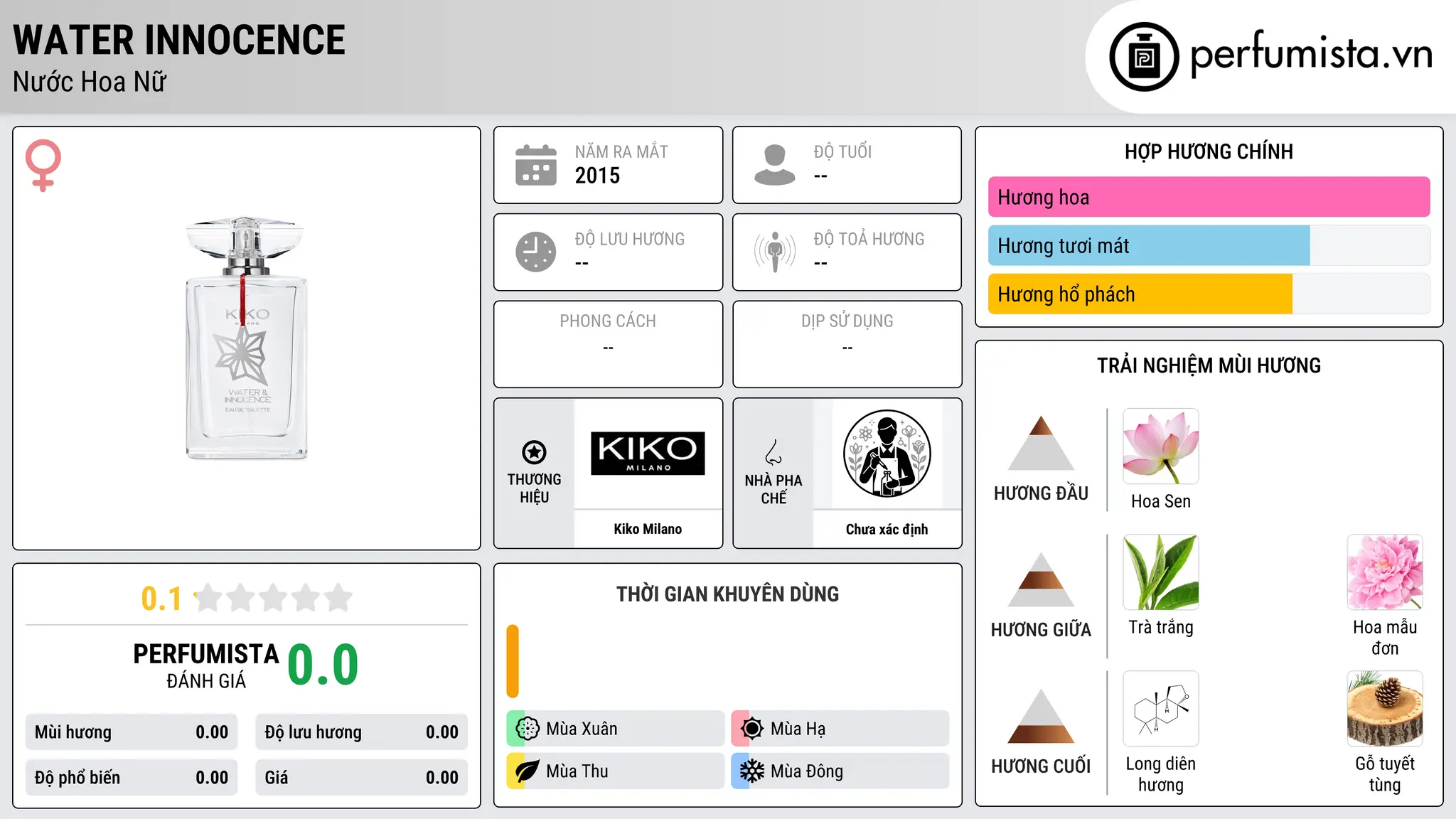Click the THỜI GIAN KHUYÊN DÙNG heading
The height and width of the screenshot is (819, 1456).
727,594
